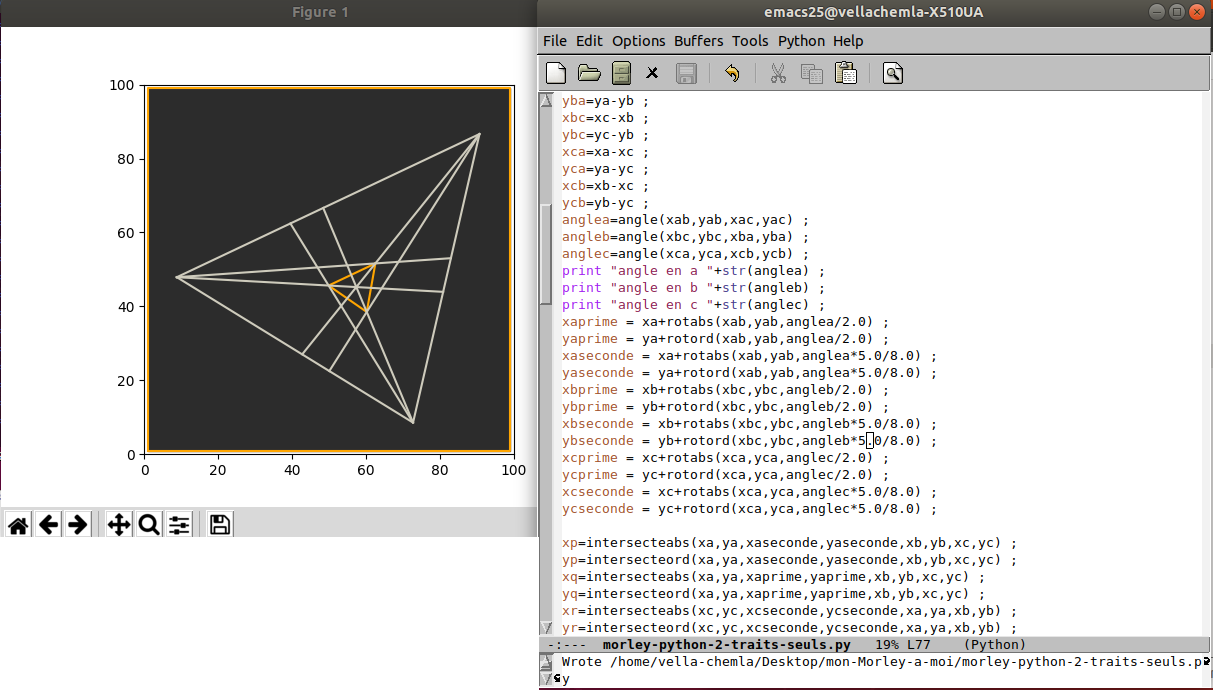The height and width of the screenshot is (690, 1213).
Task: Undo the last edit in Emacs
Action: [x=731, y=73]
